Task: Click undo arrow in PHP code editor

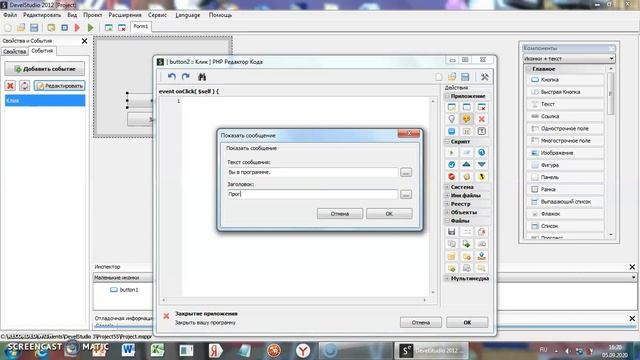Action: [x=171, y=76]
